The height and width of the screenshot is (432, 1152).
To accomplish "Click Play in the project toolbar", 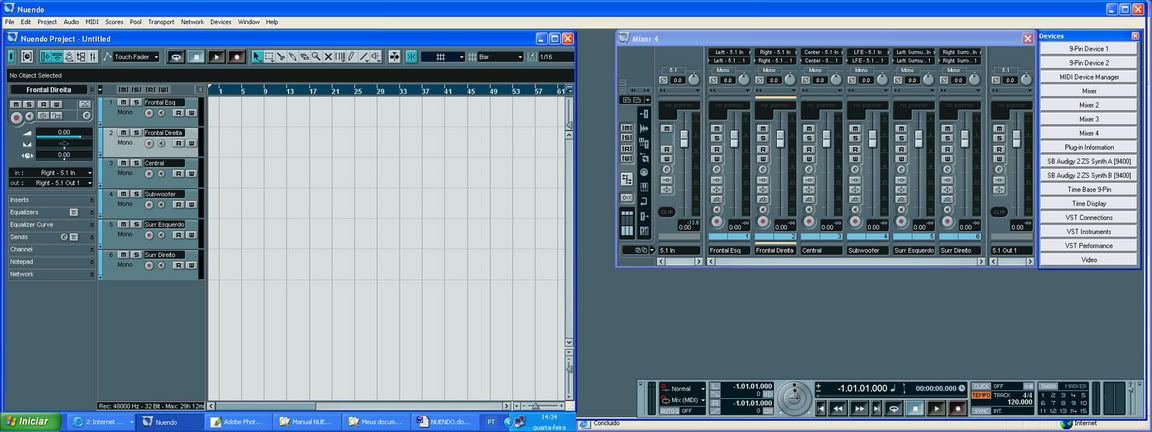I will tap(217, 57).
